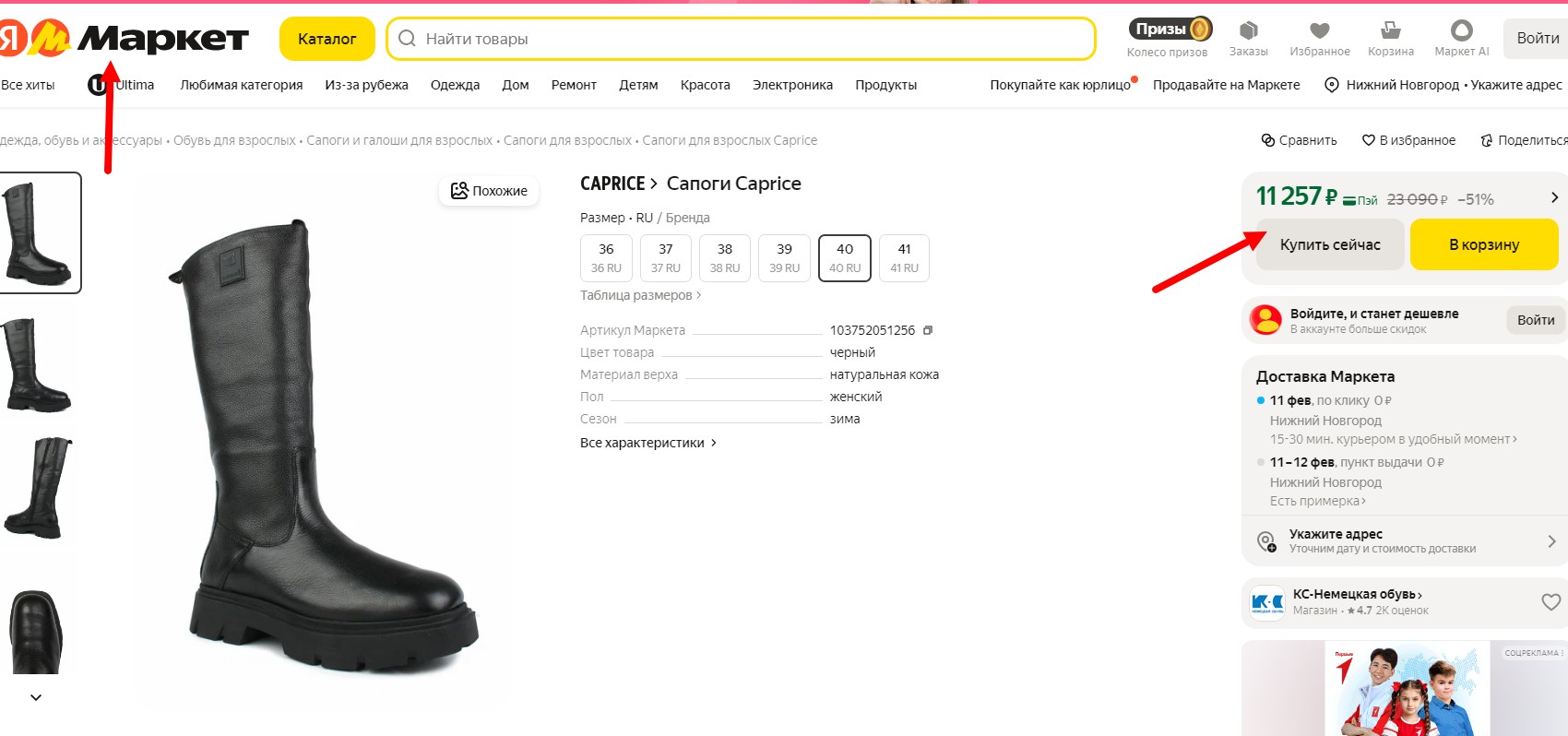Open Продукты menu item
The image size is (1568, 736).
point(885,85)
